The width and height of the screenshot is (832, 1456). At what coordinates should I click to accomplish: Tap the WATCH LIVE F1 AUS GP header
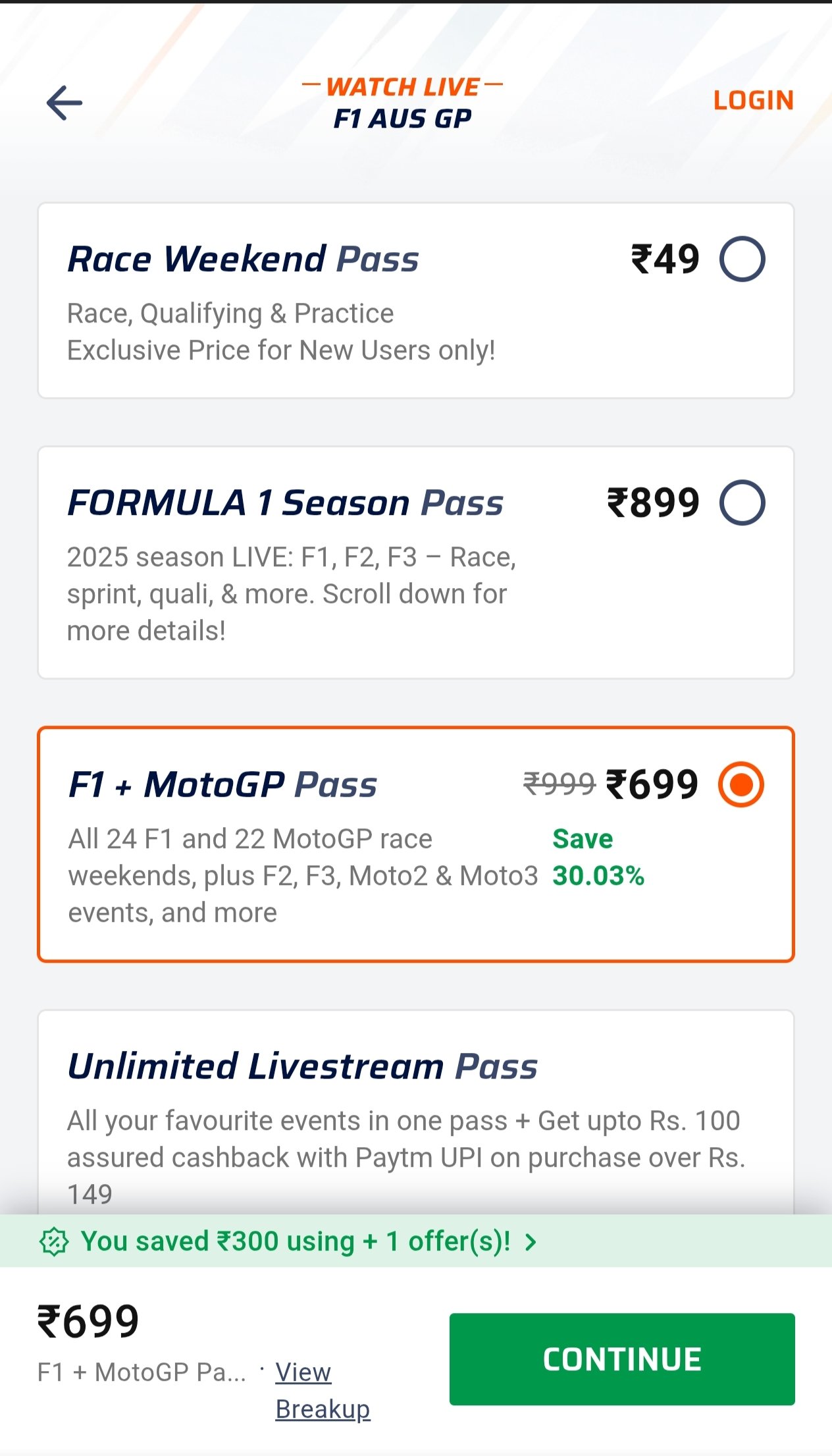[403, 103]
